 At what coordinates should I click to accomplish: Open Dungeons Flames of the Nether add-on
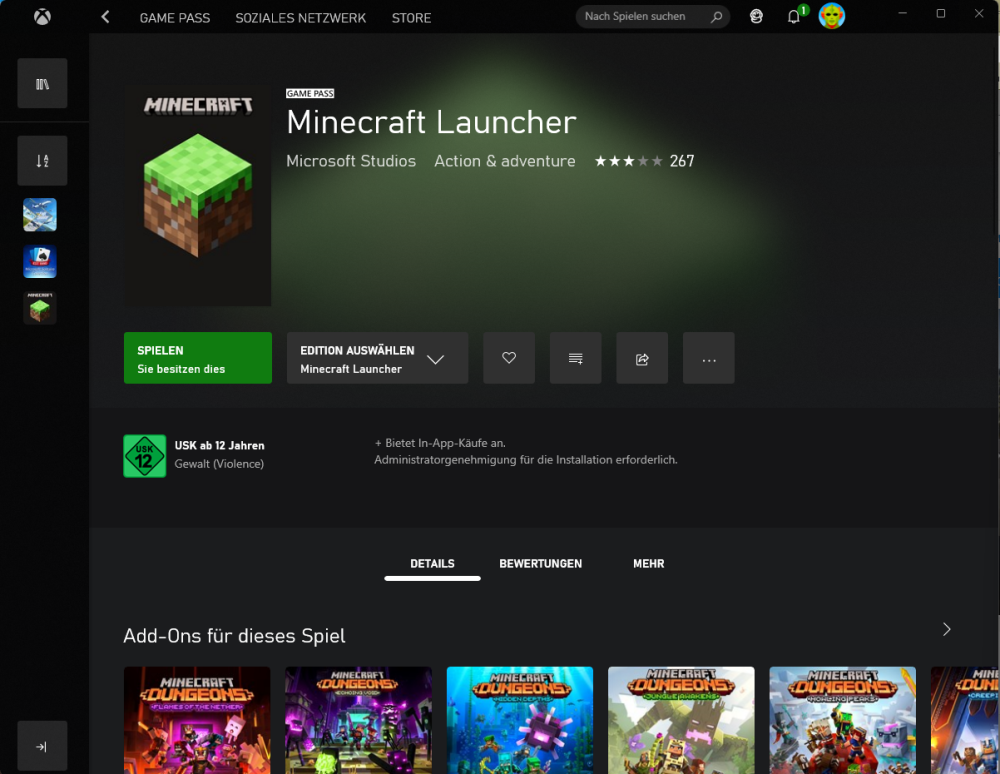(197, 720)
